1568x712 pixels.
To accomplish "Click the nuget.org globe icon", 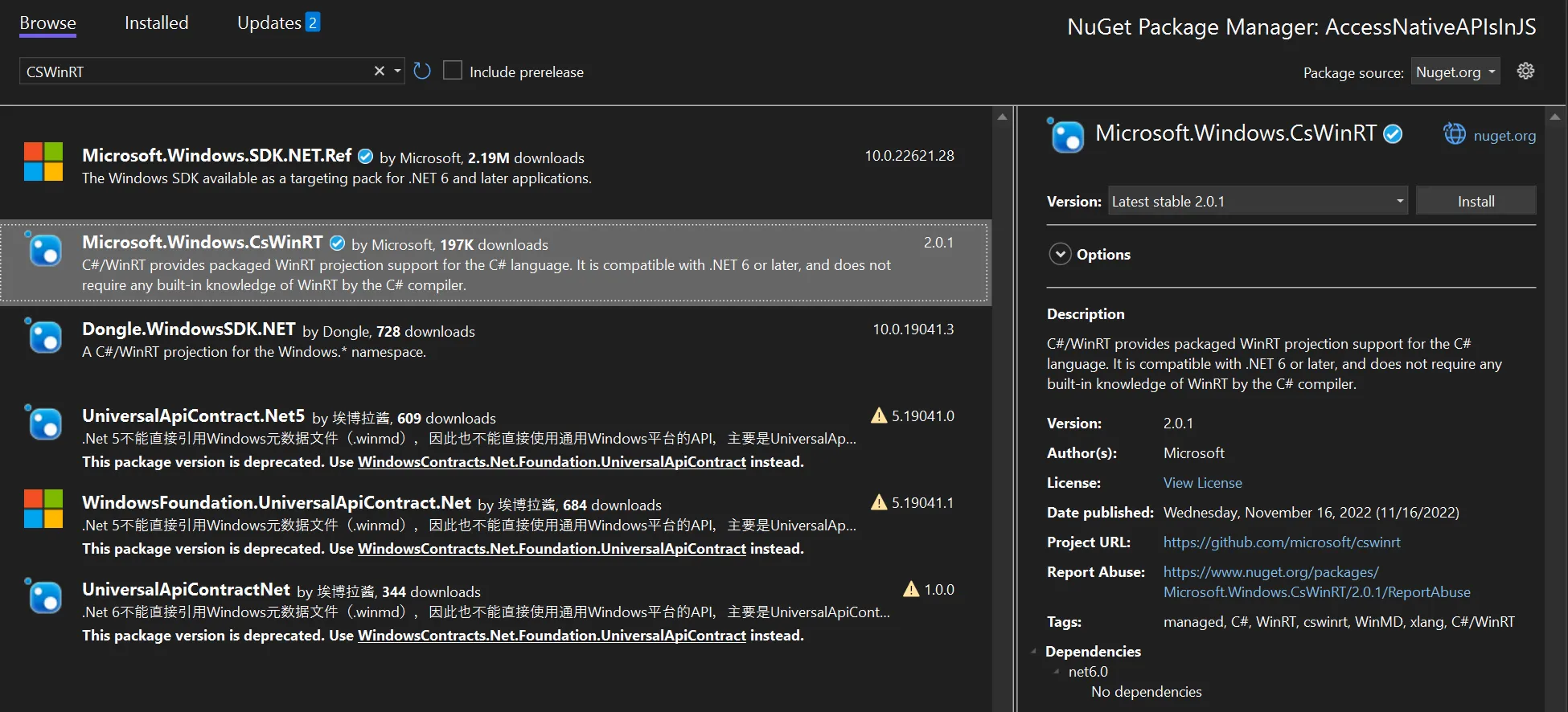I will pos(1455,134).
